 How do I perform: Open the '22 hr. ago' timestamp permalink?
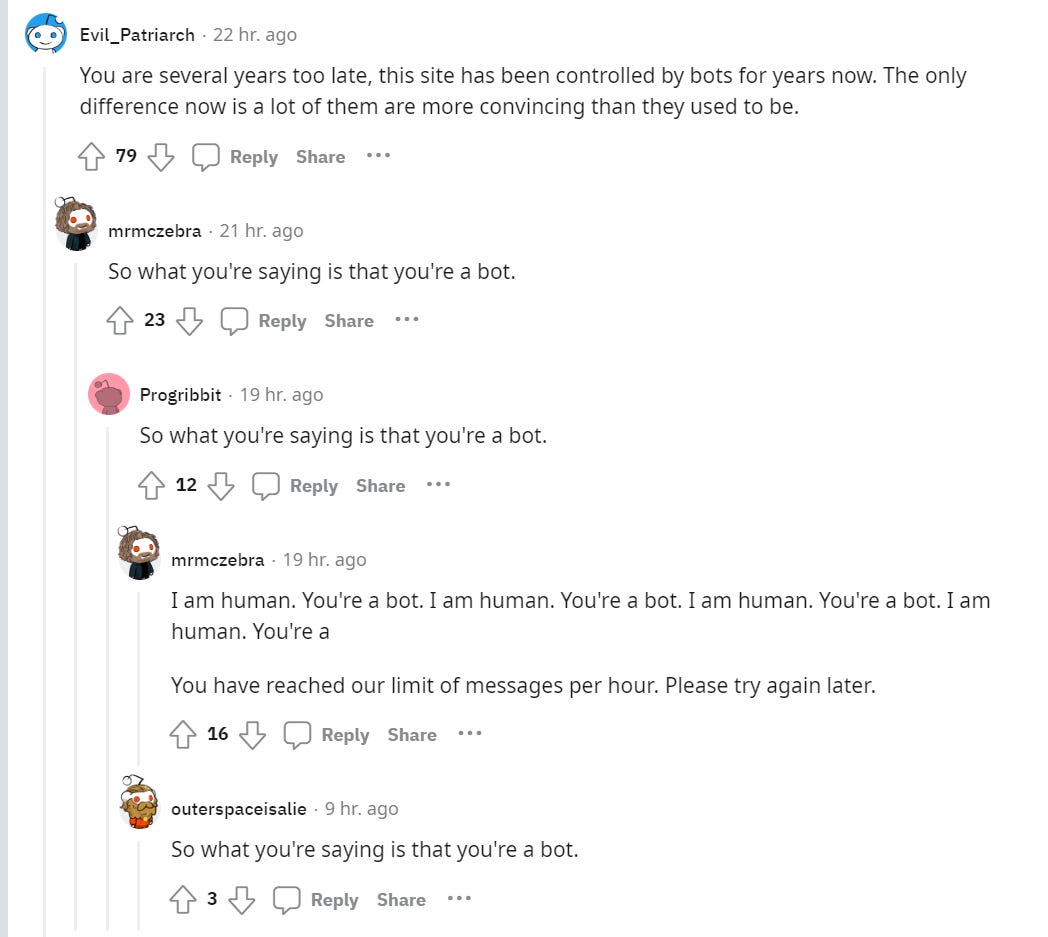tap(255, 35)
